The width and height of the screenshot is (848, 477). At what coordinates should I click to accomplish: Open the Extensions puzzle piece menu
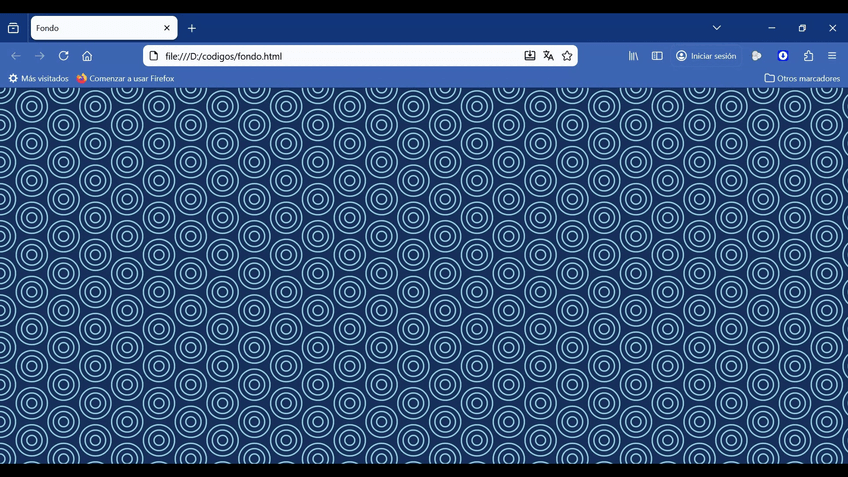(x=809, y=56)
